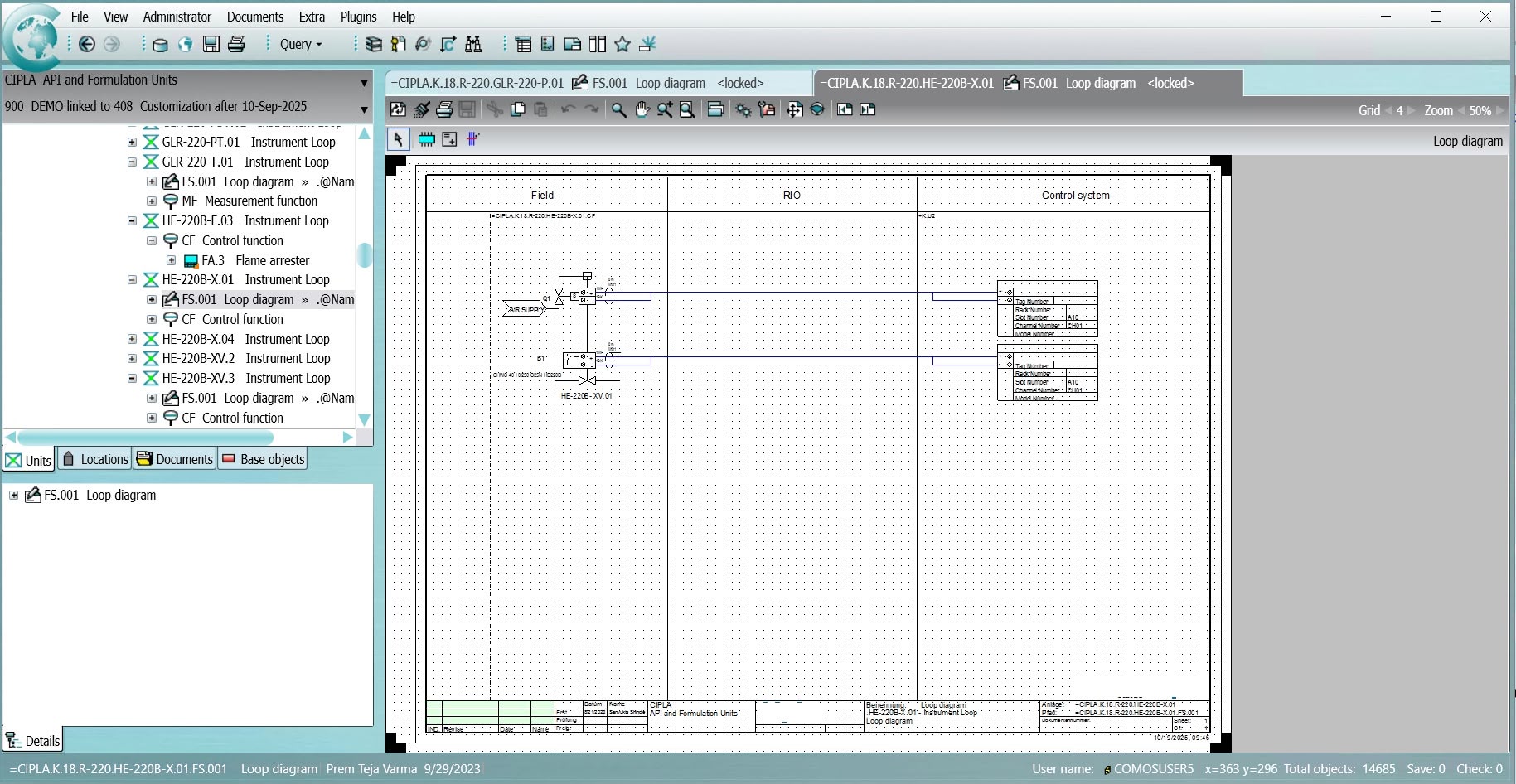This screenshot has width=1516, height=784.
Task: Activate the arrow selection tool
Action: (398, 139)
